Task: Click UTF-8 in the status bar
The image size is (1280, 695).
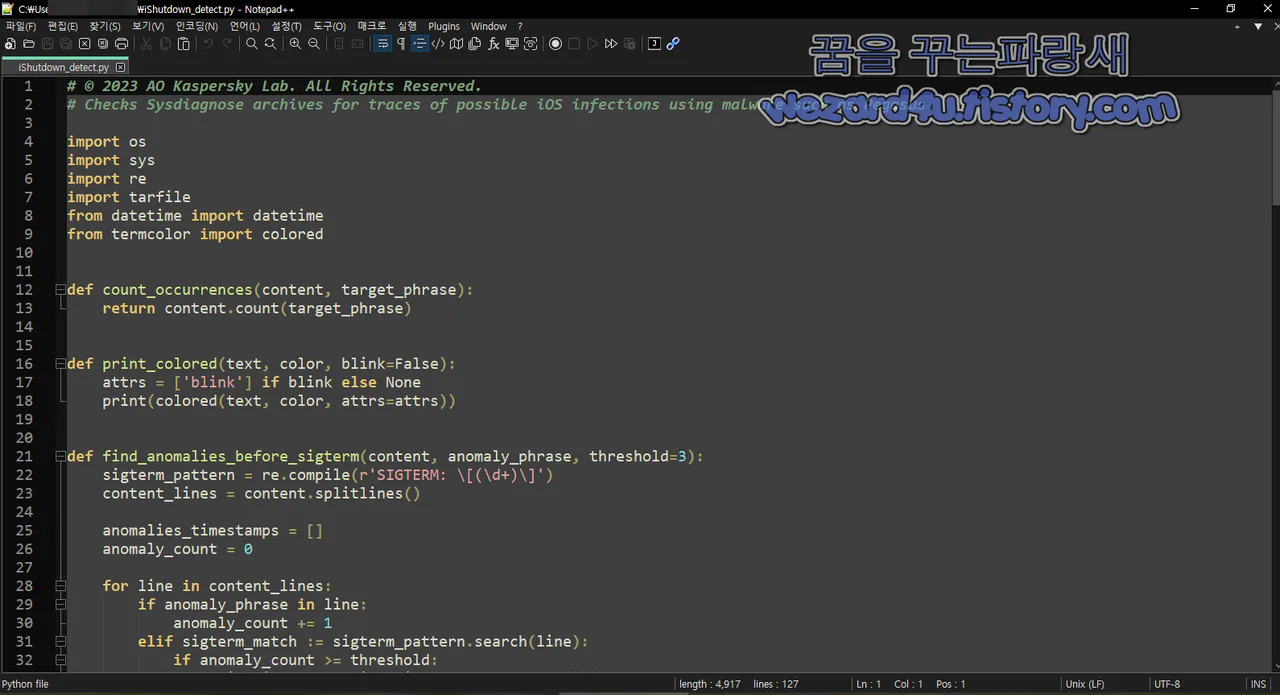Action: point(1167,684)
